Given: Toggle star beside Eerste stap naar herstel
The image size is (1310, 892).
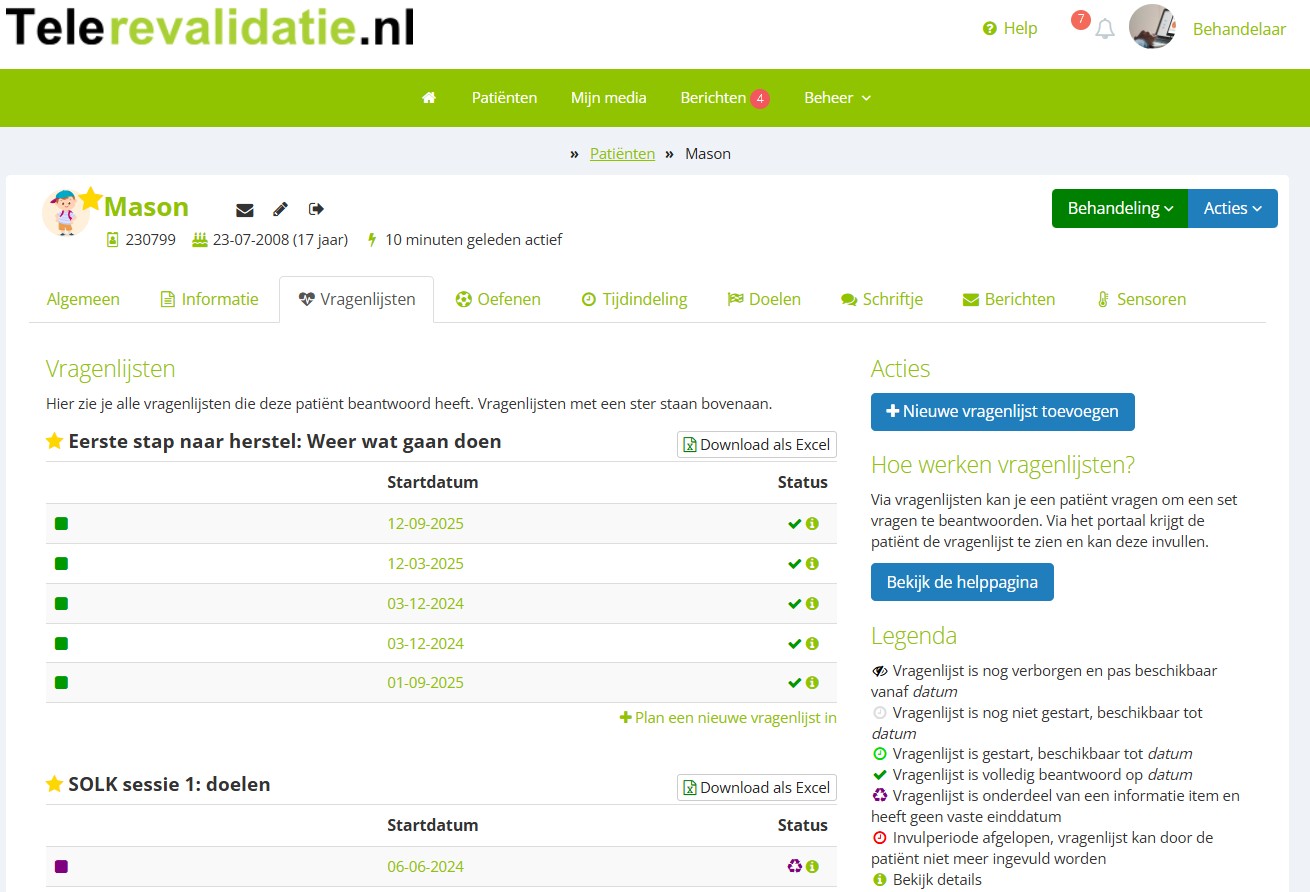Looking at the screenshot, I should pyautogui.click(x=55, y=442).
